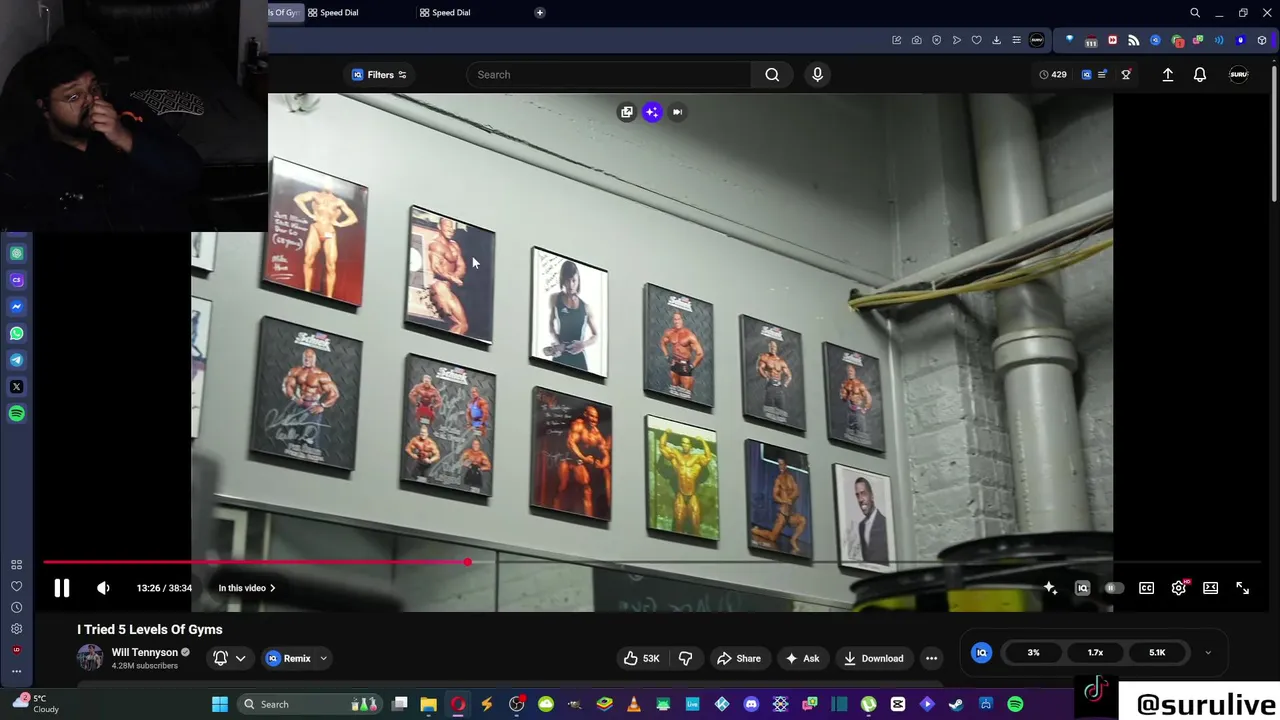Screen dimensions: 1280x720
Task: Open the trophy icon in YouTube header
Action: [x=1126, y=74]
